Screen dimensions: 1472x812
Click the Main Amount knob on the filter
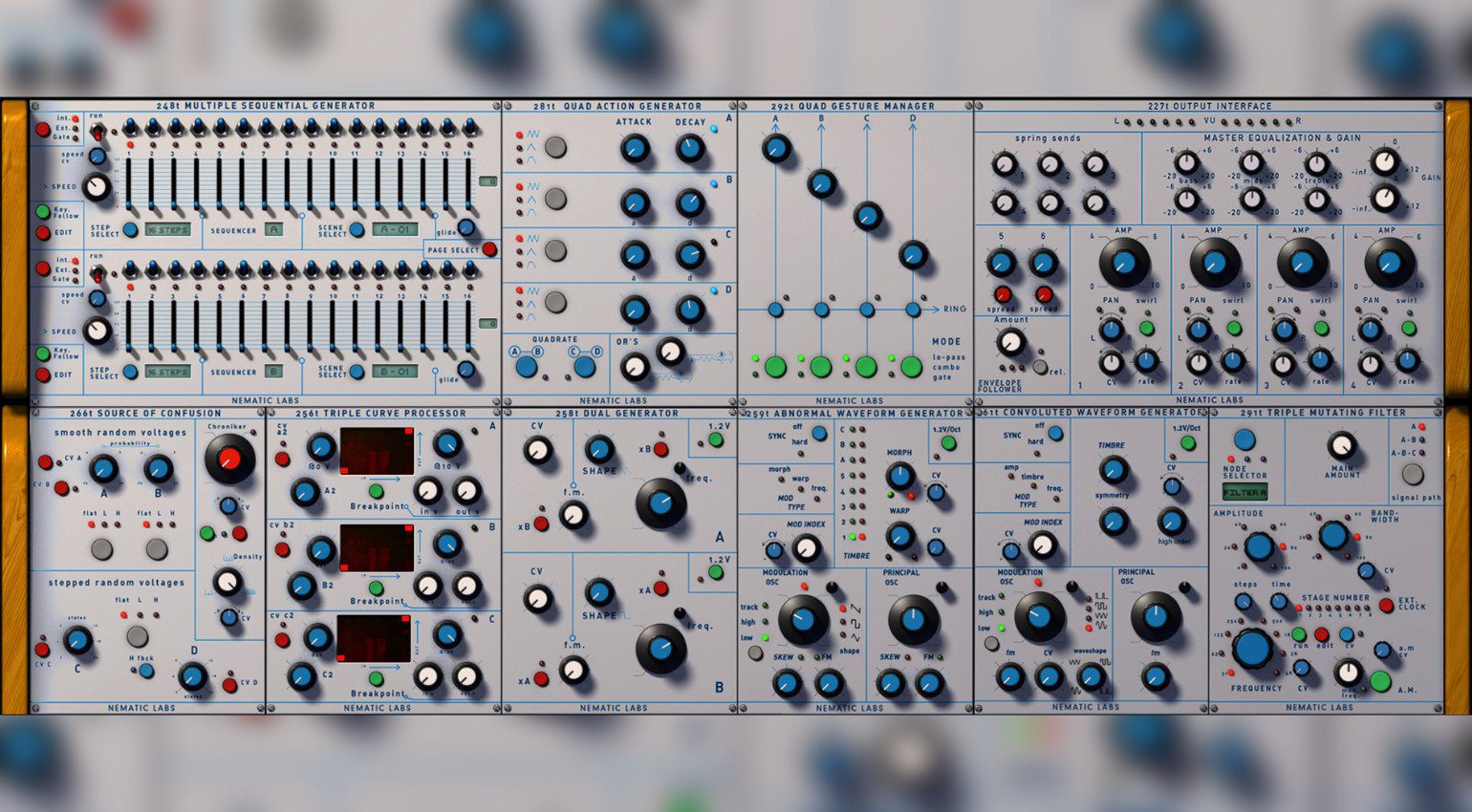tap(1342, 445)
